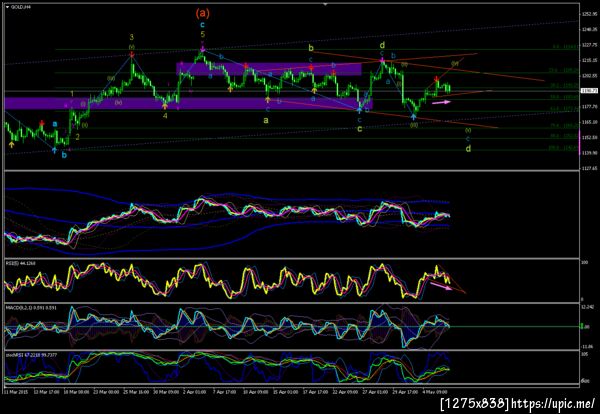Select the blue up arrow above blue b label
Screen dimensions: 600x414
point(55,150)
